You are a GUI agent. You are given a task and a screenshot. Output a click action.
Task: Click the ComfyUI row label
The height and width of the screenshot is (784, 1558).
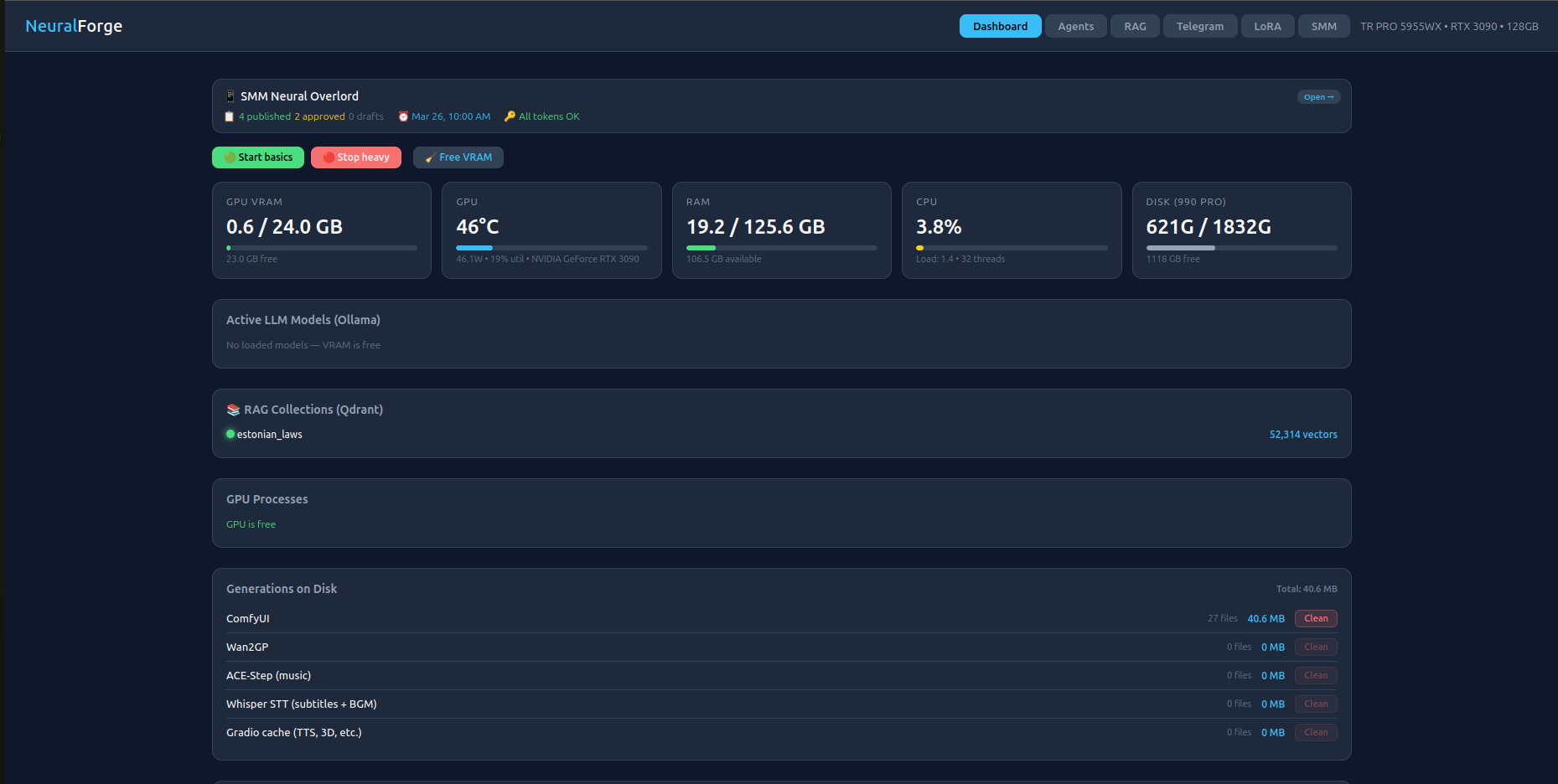click(248, 618)
